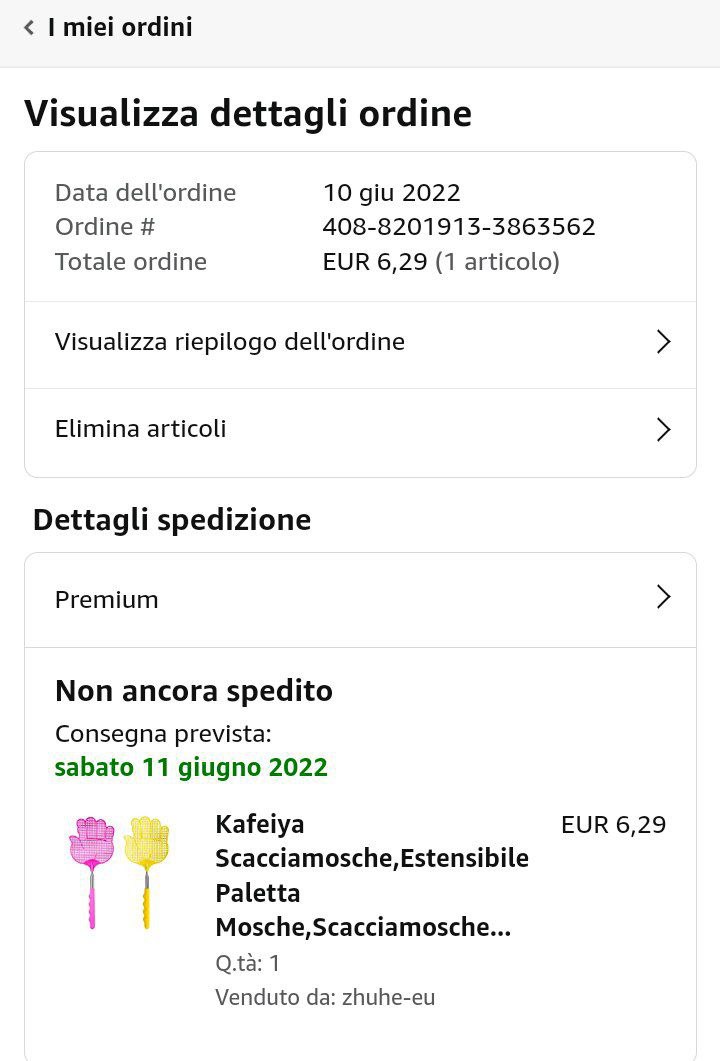
Task: Go back to I miei ordini
Action: pos(120,28)
